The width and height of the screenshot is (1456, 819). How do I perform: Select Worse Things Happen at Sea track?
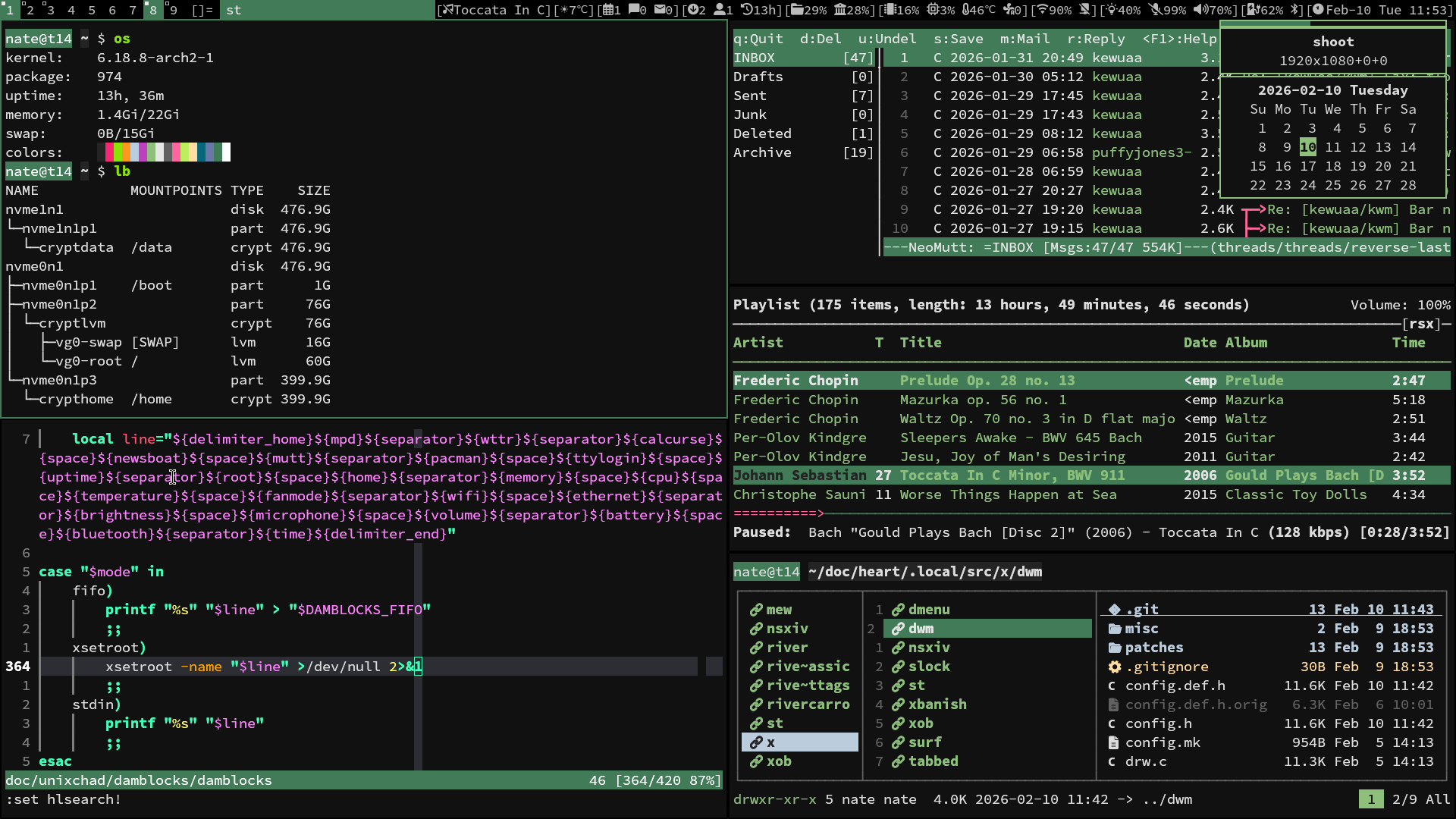tap(1091, 494)
